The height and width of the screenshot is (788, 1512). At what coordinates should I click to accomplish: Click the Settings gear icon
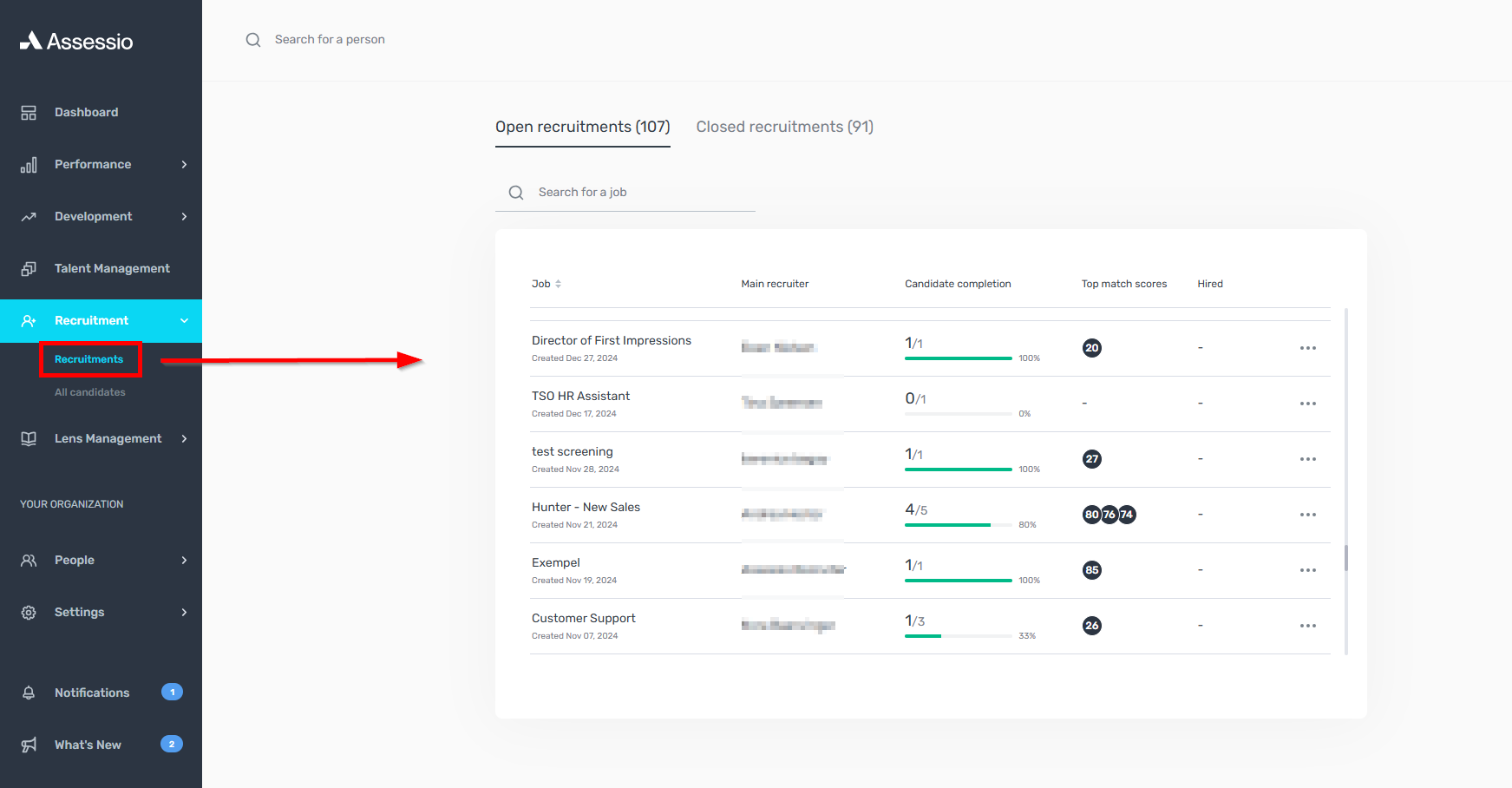pos(29,613)
